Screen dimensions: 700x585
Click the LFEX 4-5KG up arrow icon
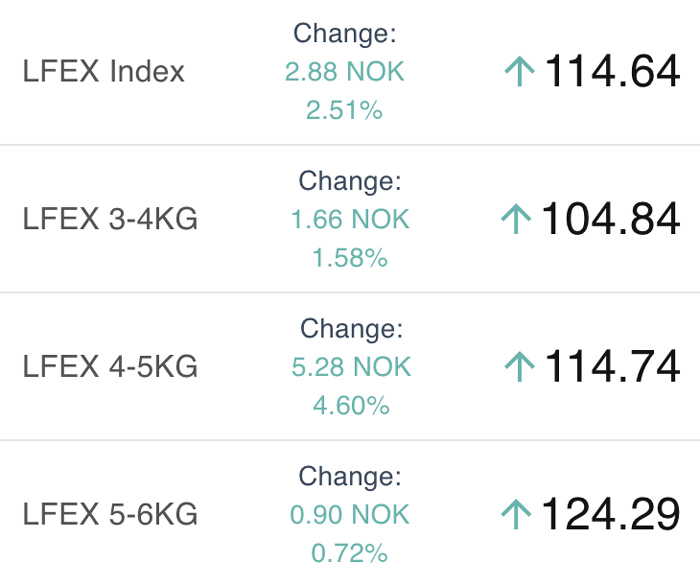click(520, 366)
